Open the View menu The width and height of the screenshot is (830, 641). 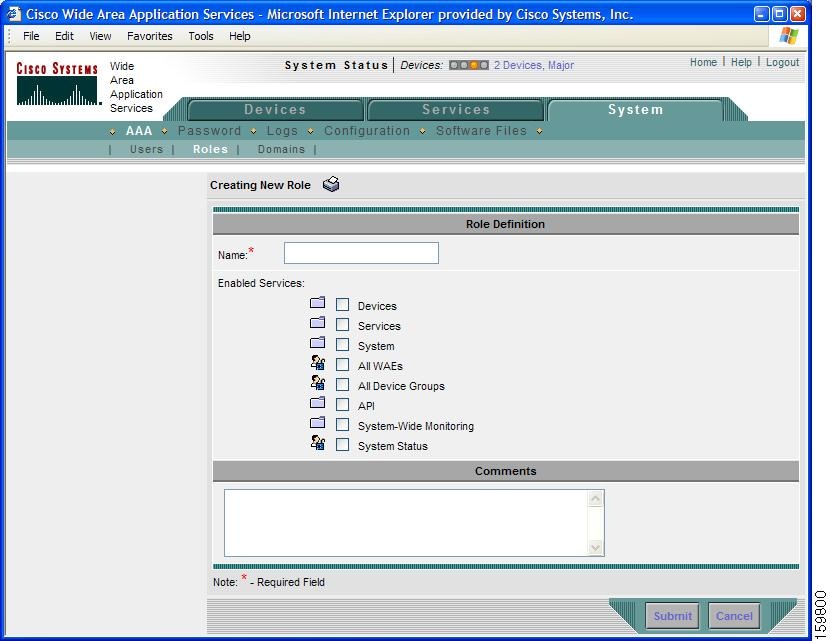100,36
